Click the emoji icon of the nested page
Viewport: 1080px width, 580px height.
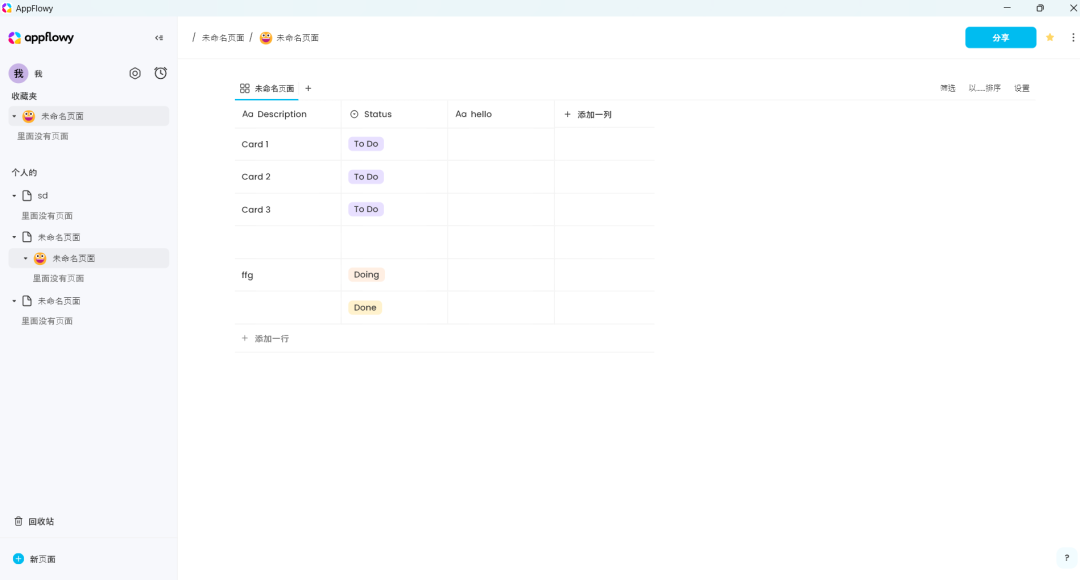tap(40, 258)
